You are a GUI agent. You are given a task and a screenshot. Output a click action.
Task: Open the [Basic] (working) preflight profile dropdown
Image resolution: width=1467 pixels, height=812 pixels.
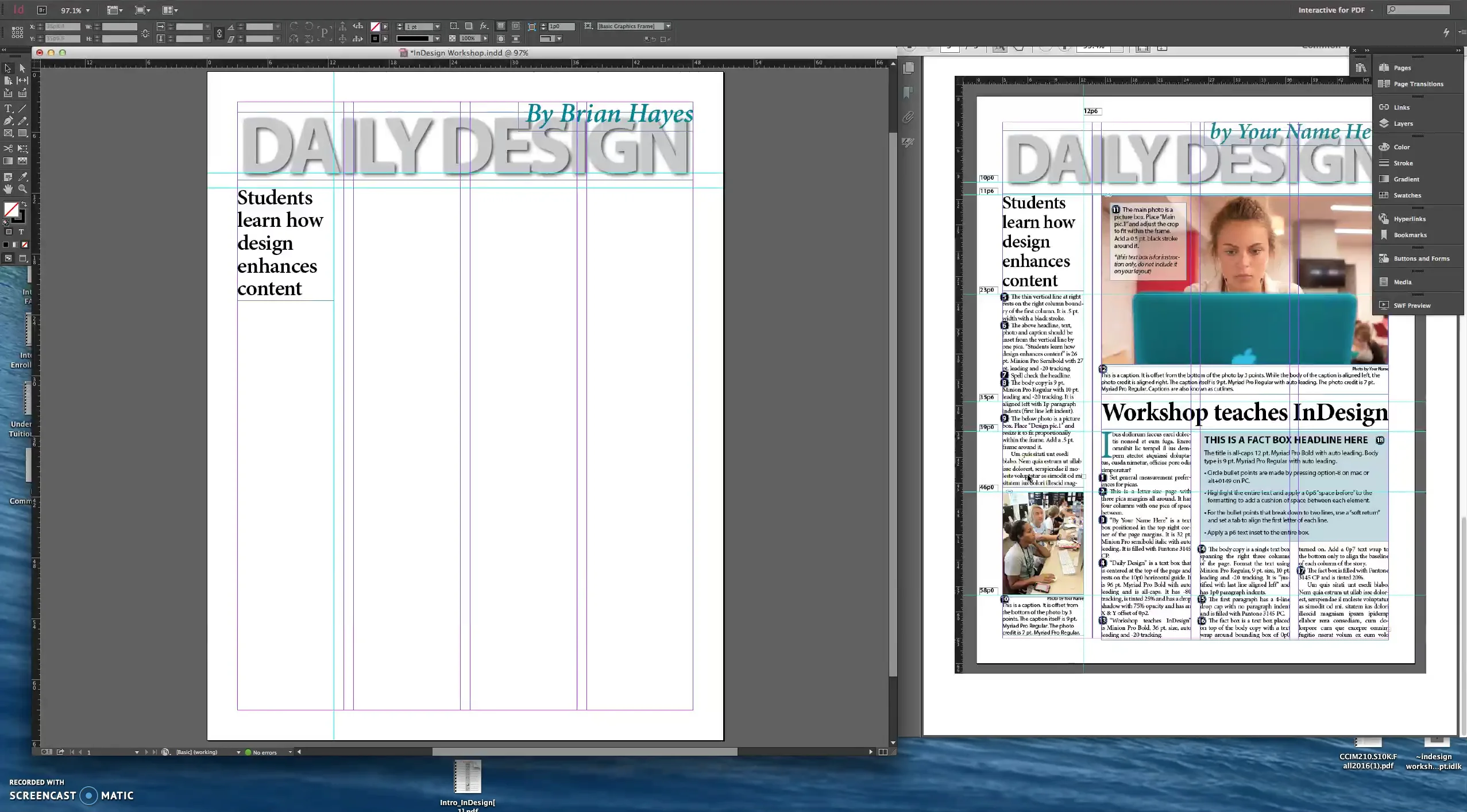pyautogui.click(x=238, y=752)
